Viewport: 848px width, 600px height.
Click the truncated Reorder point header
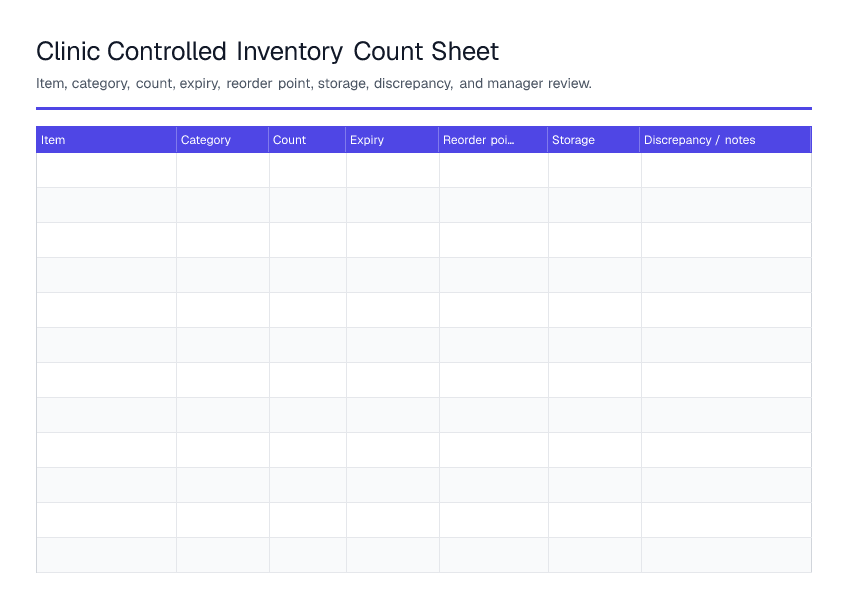click(x=493, y=140)
